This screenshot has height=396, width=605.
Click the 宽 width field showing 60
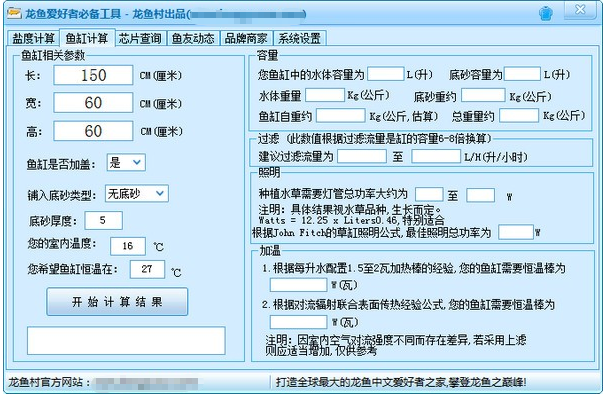(93, 103)
